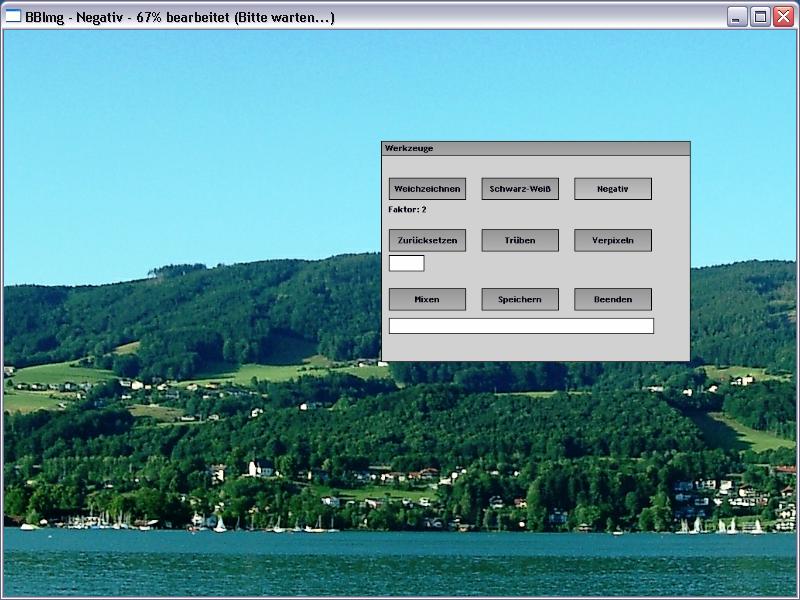This screenshot has width=800, height=600.
Task: Quit the program via Beenden
Action: 612,299
